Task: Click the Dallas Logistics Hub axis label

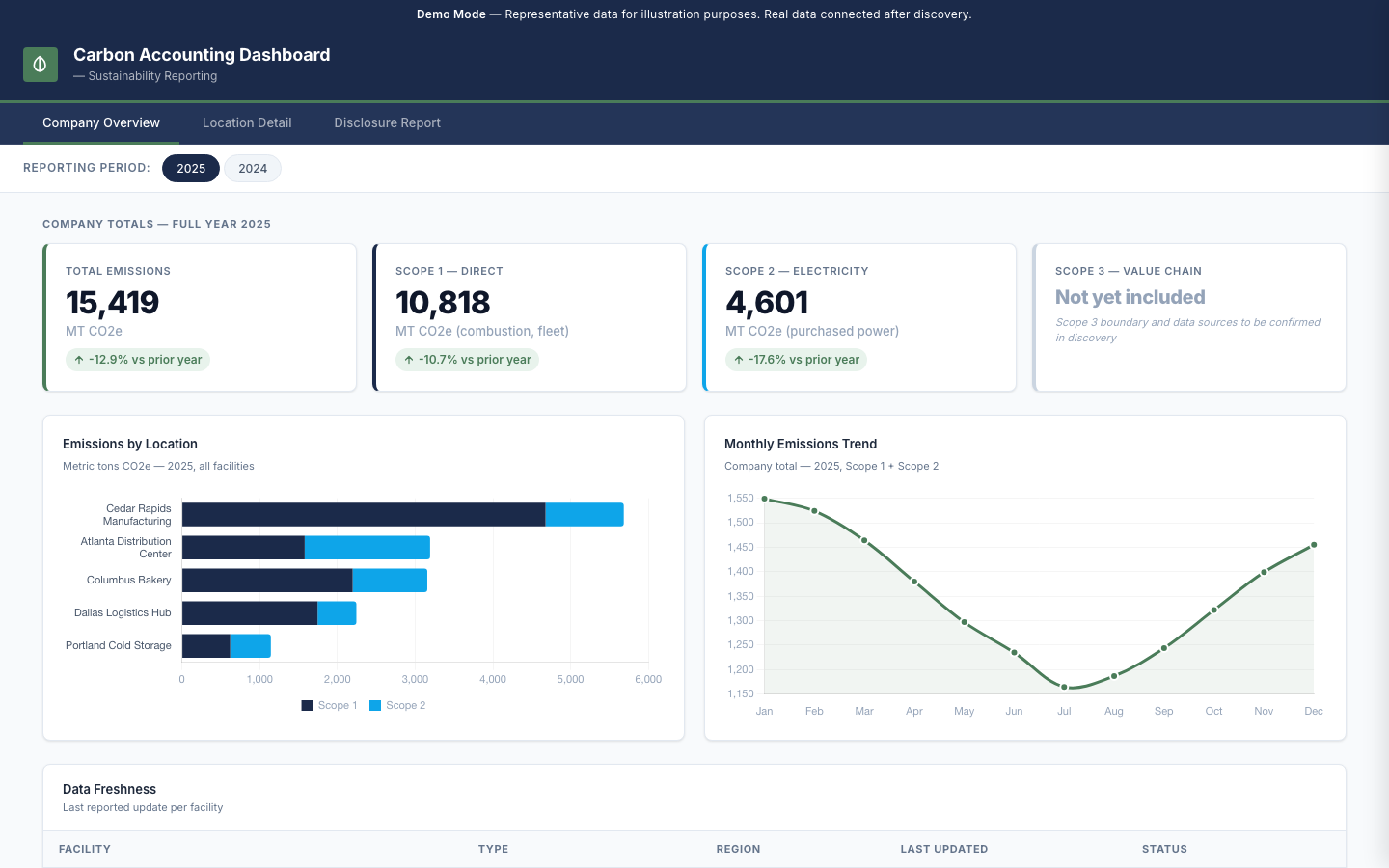Action: (x=123, y=612)
